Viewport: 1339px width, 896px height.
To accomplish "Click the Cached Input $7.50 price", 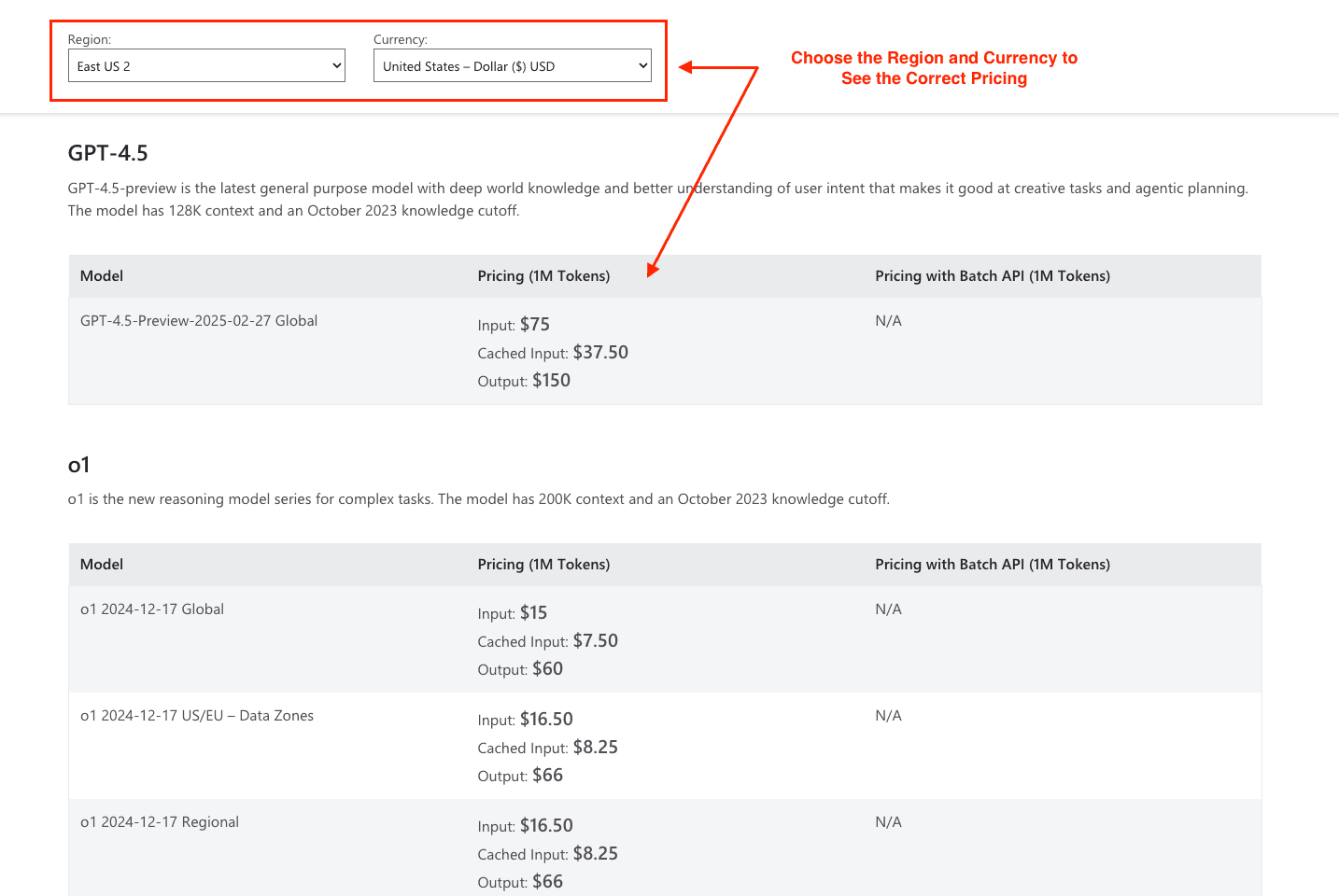I will (x=548, y=641).
